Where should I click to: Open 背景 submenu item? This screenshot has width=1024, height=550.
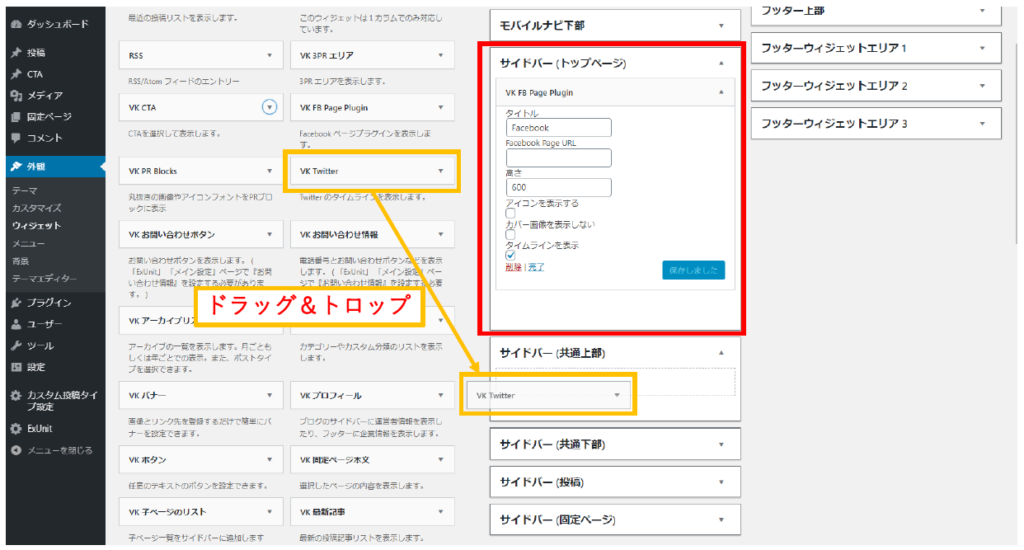pyautogui.click(x=20, y=261)
